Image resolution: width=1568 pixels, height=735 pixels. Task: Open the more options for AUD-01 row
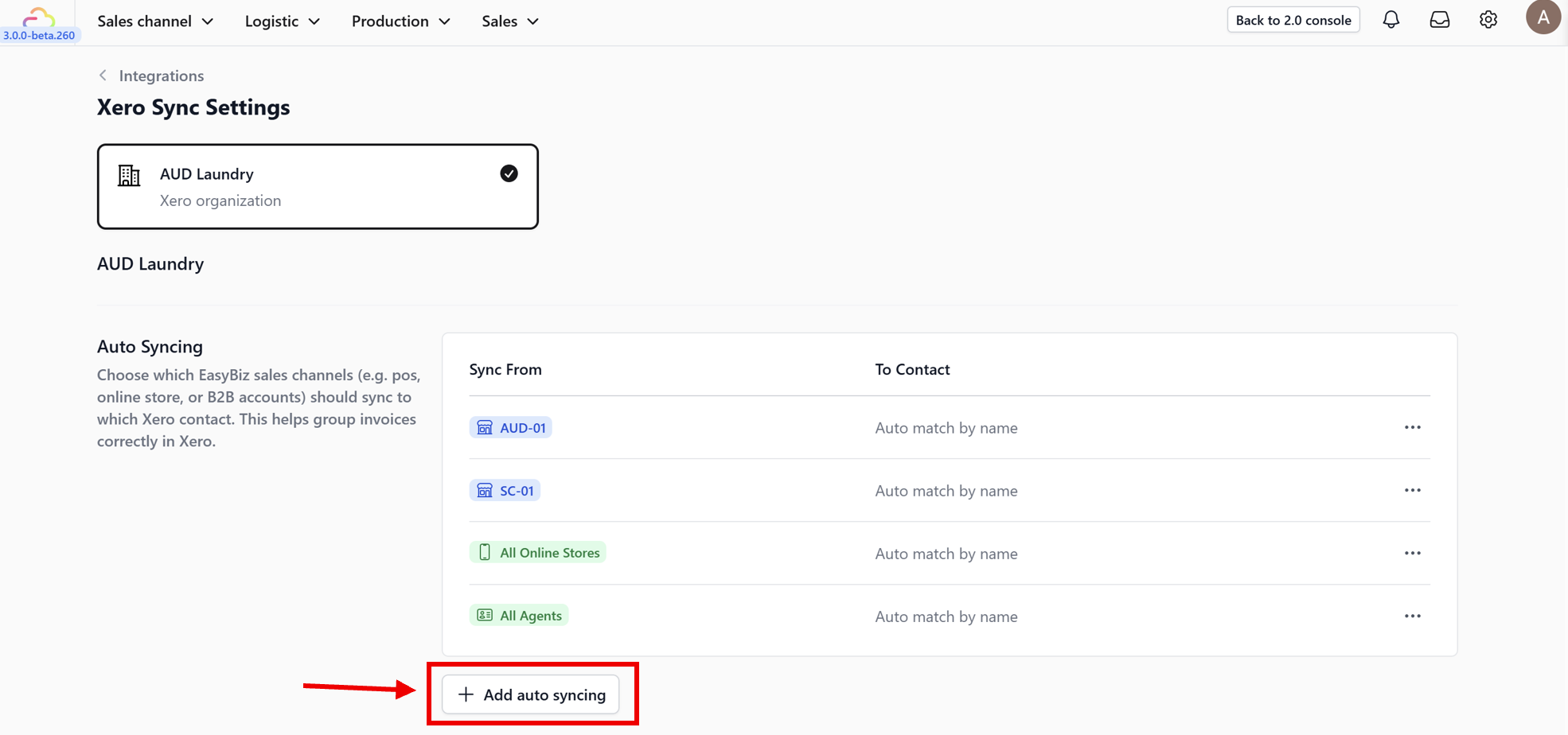coord(1412,427)
